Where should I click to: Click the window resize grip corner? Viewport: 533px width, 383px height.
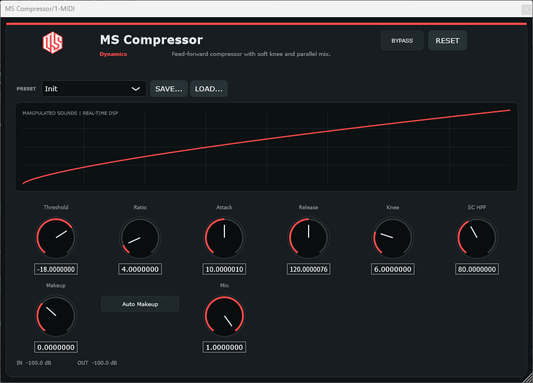527,377
